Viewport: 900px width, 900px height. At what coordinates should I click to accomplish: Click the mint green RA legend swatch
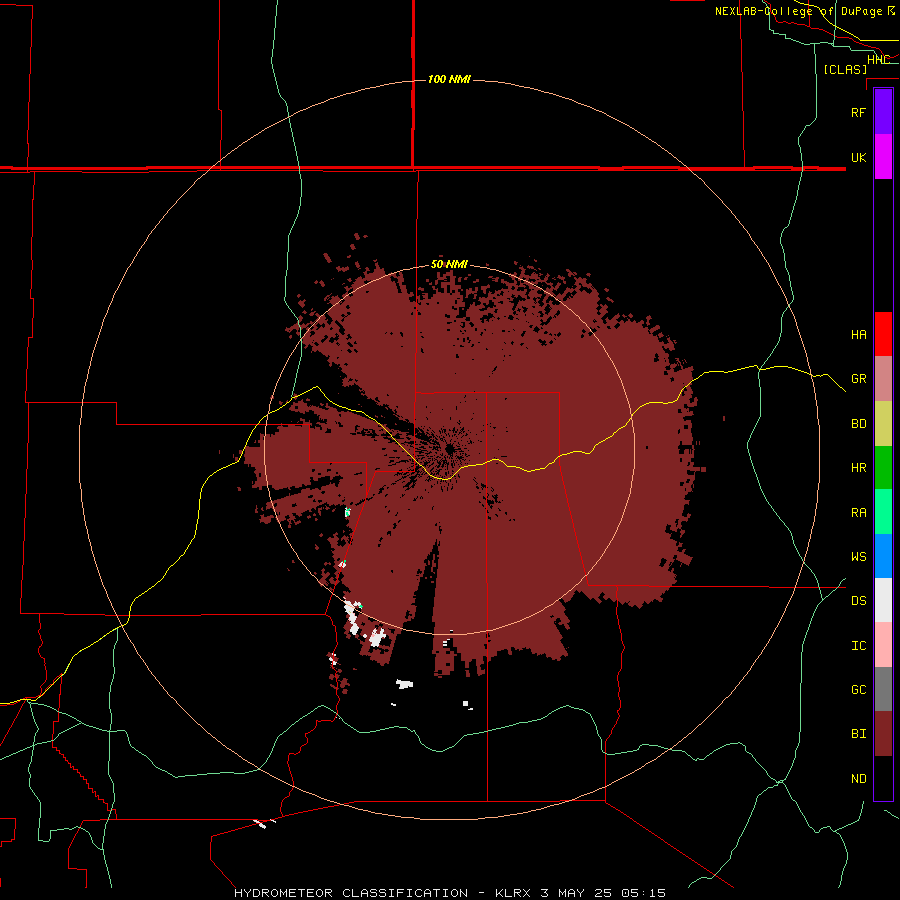tap(883, 512)
